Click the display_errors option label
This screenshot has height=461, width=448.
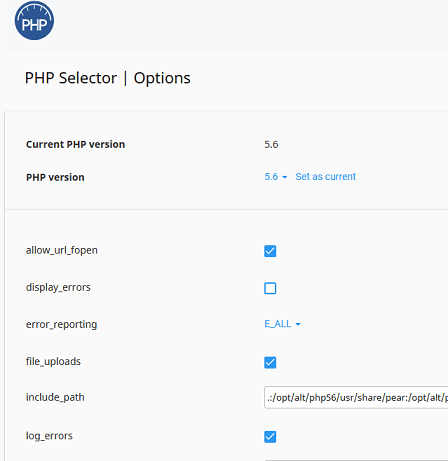(x=58, y=287)
